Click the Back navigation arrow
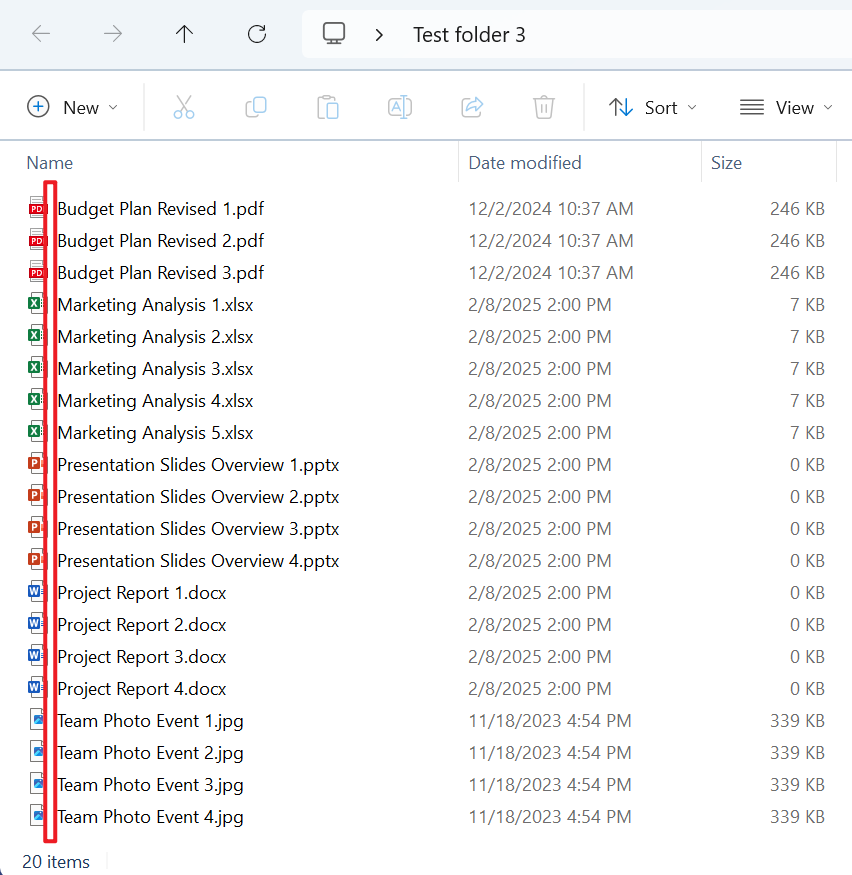 tap(41, 34)
